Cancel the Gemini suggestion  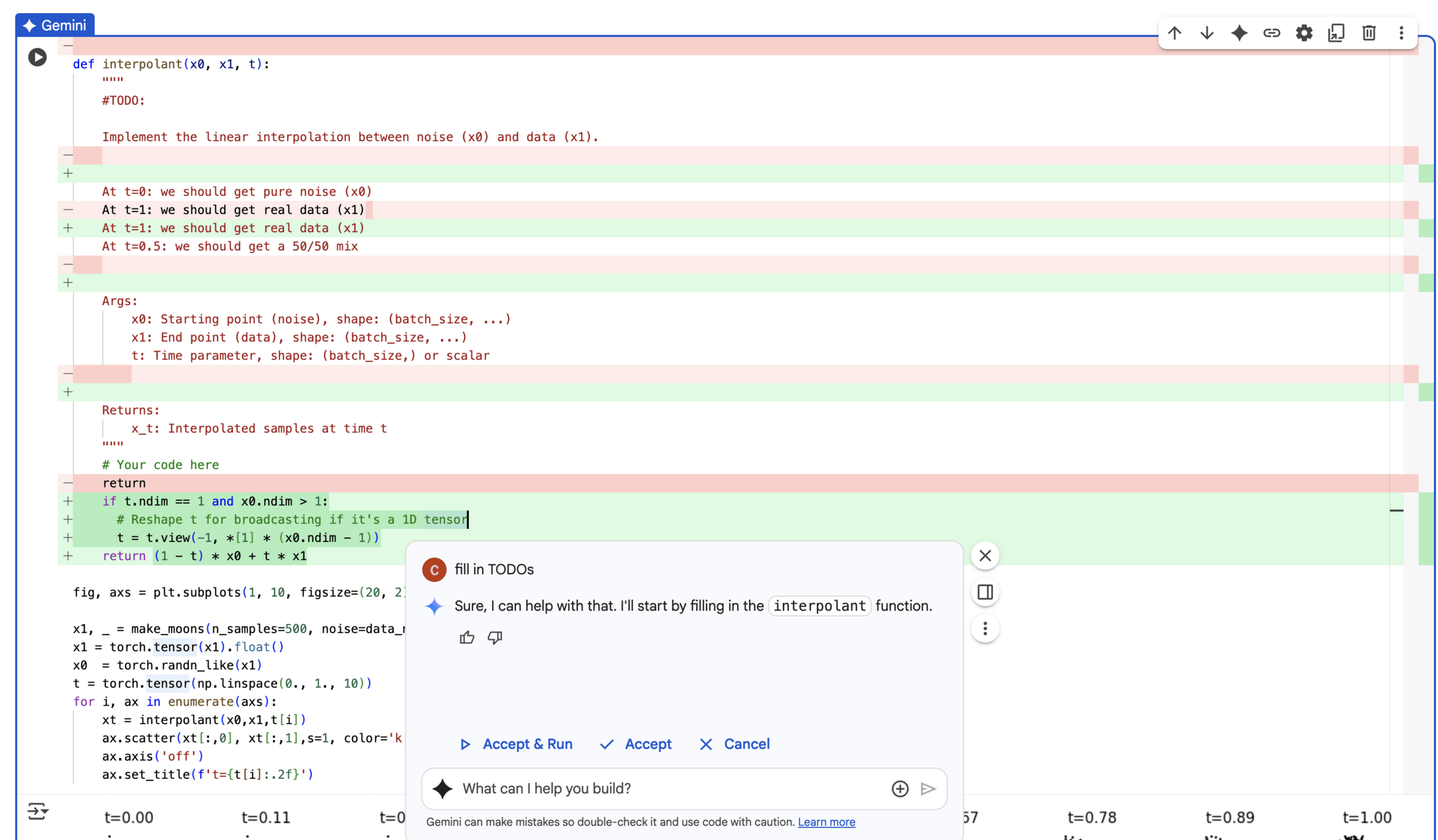point(735,744)
